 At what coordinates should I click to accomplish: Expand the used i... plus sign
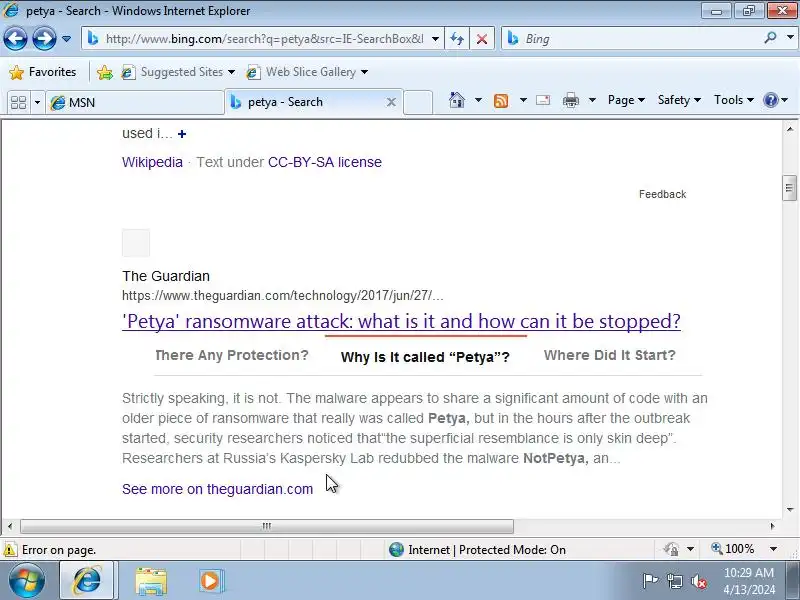[x=182, y=134]
